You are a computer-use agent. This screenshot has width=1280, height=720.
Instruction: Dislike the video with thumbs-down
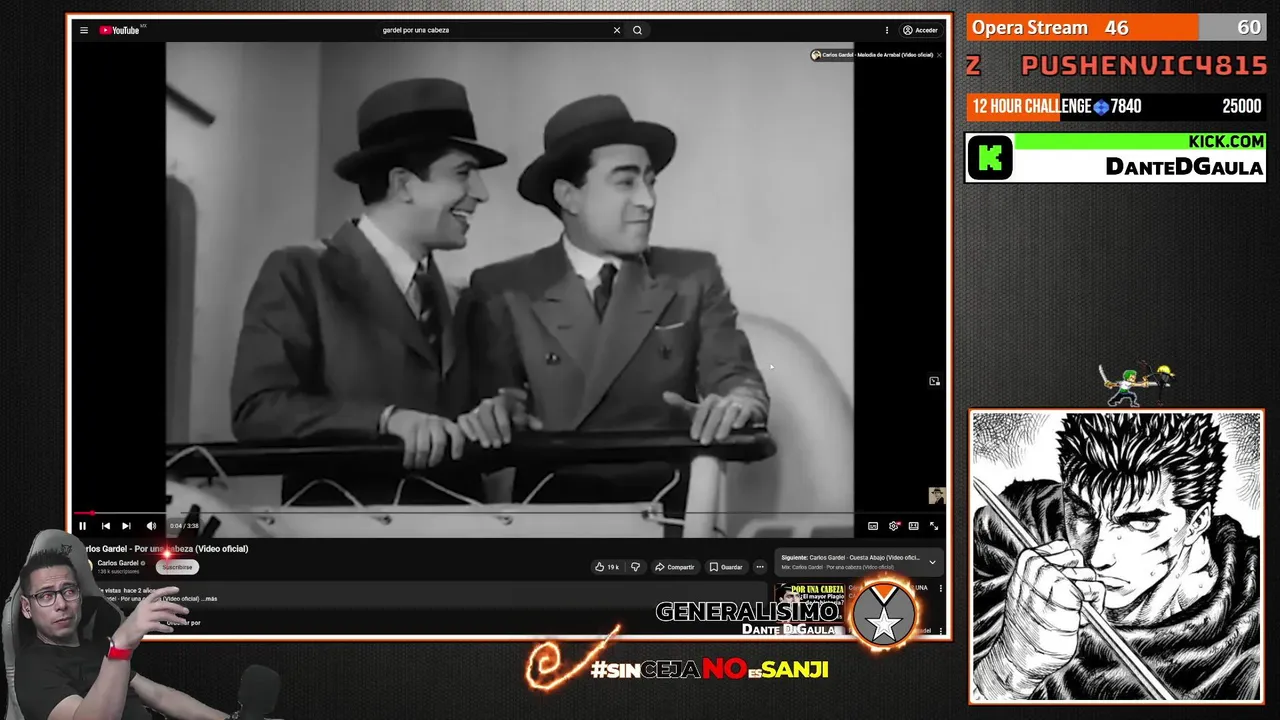pyautogui.click(x=635, y=567)
